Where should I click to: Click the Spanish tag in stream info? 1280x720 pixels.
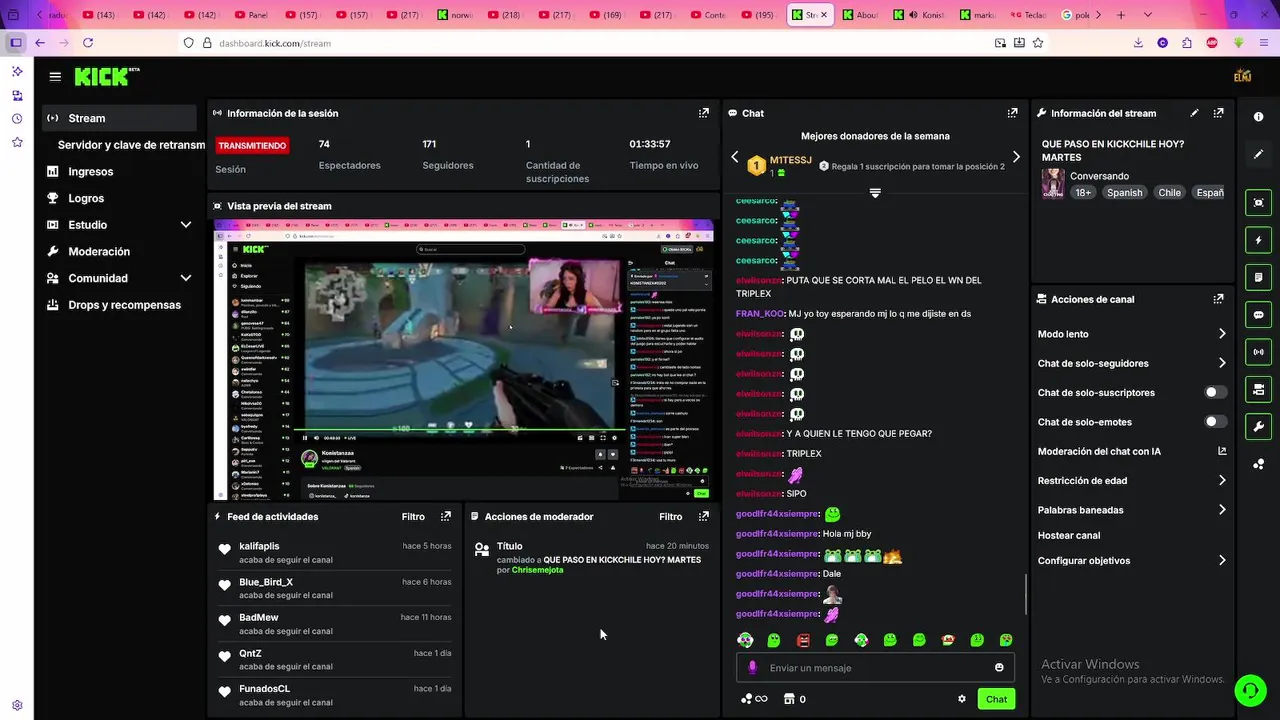(1124, 192)
